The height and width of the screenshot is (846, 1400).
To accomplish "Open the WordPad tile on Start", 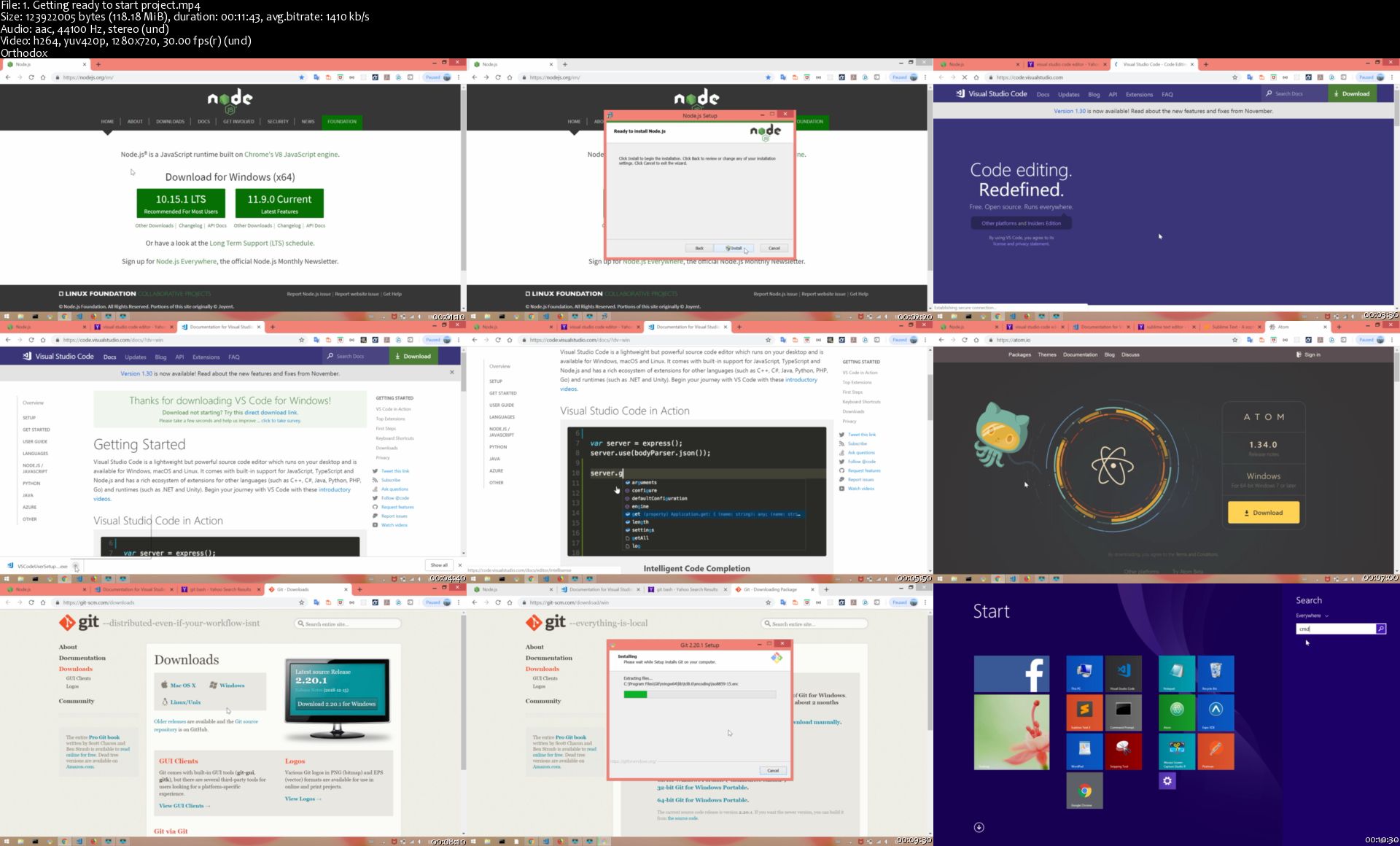I will [1084, 751].
